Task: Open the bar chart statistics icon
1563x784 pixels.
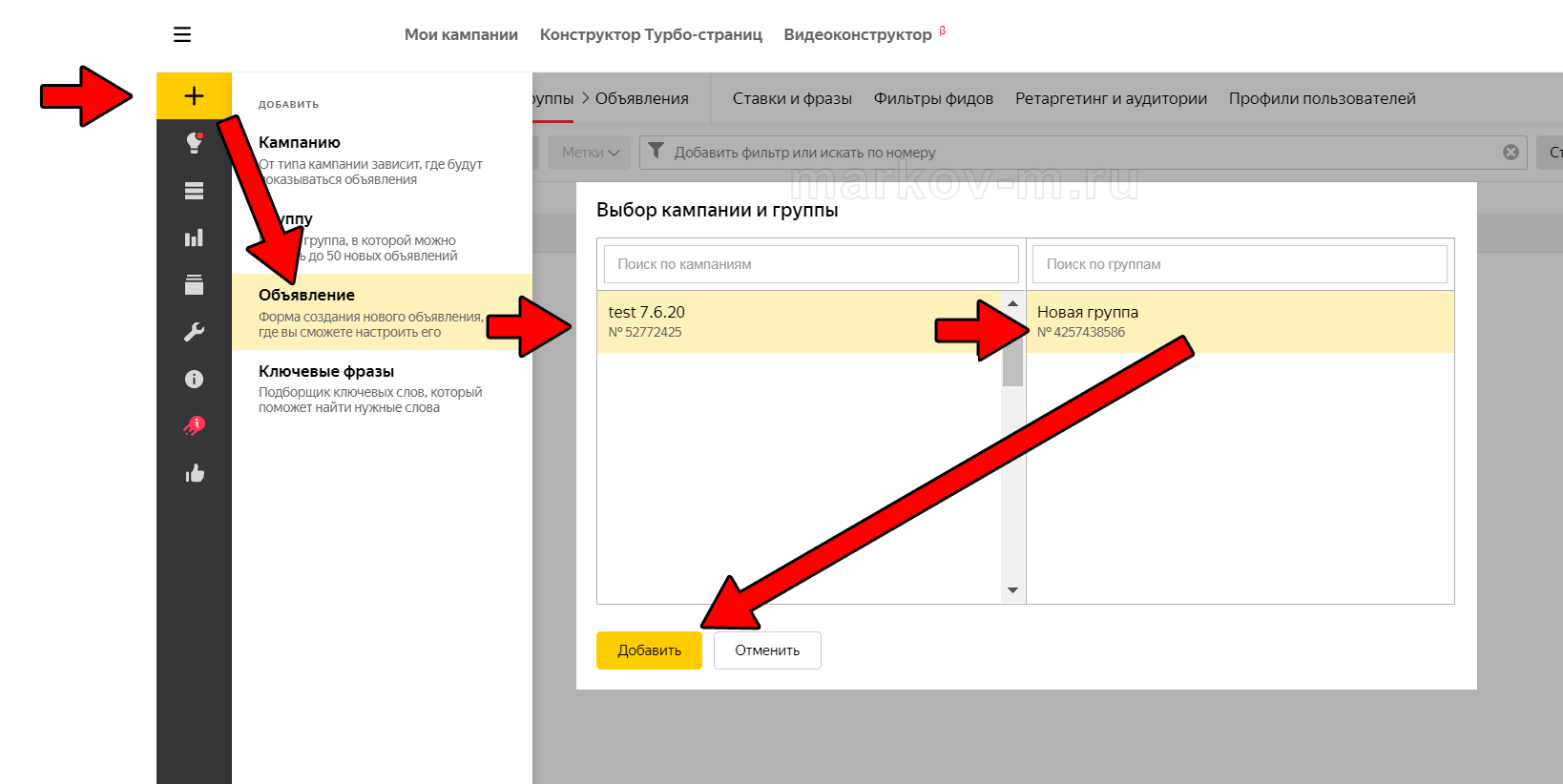Action: (194, 237)
